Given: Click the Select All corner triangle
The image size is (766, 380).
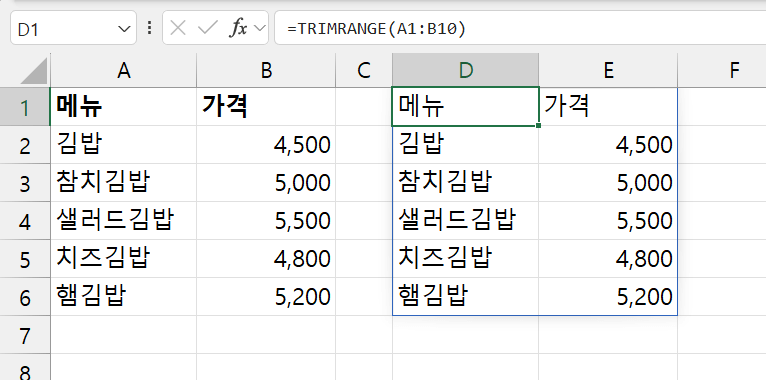Looking at the screenshot, I should [x=34, y=71].
